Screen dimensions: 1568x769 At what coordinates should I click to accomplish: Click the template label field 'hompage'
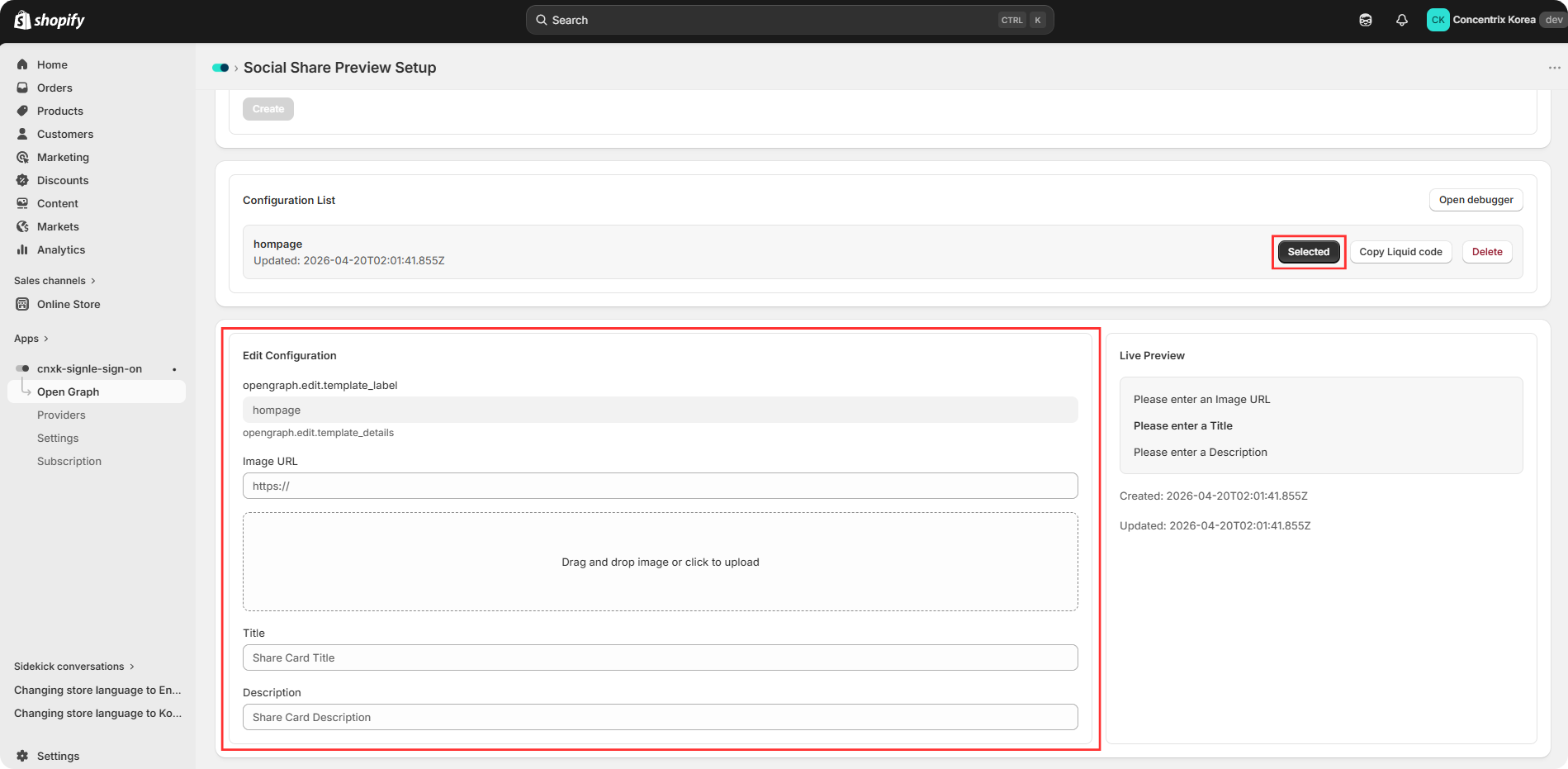(x=660, y=410)
